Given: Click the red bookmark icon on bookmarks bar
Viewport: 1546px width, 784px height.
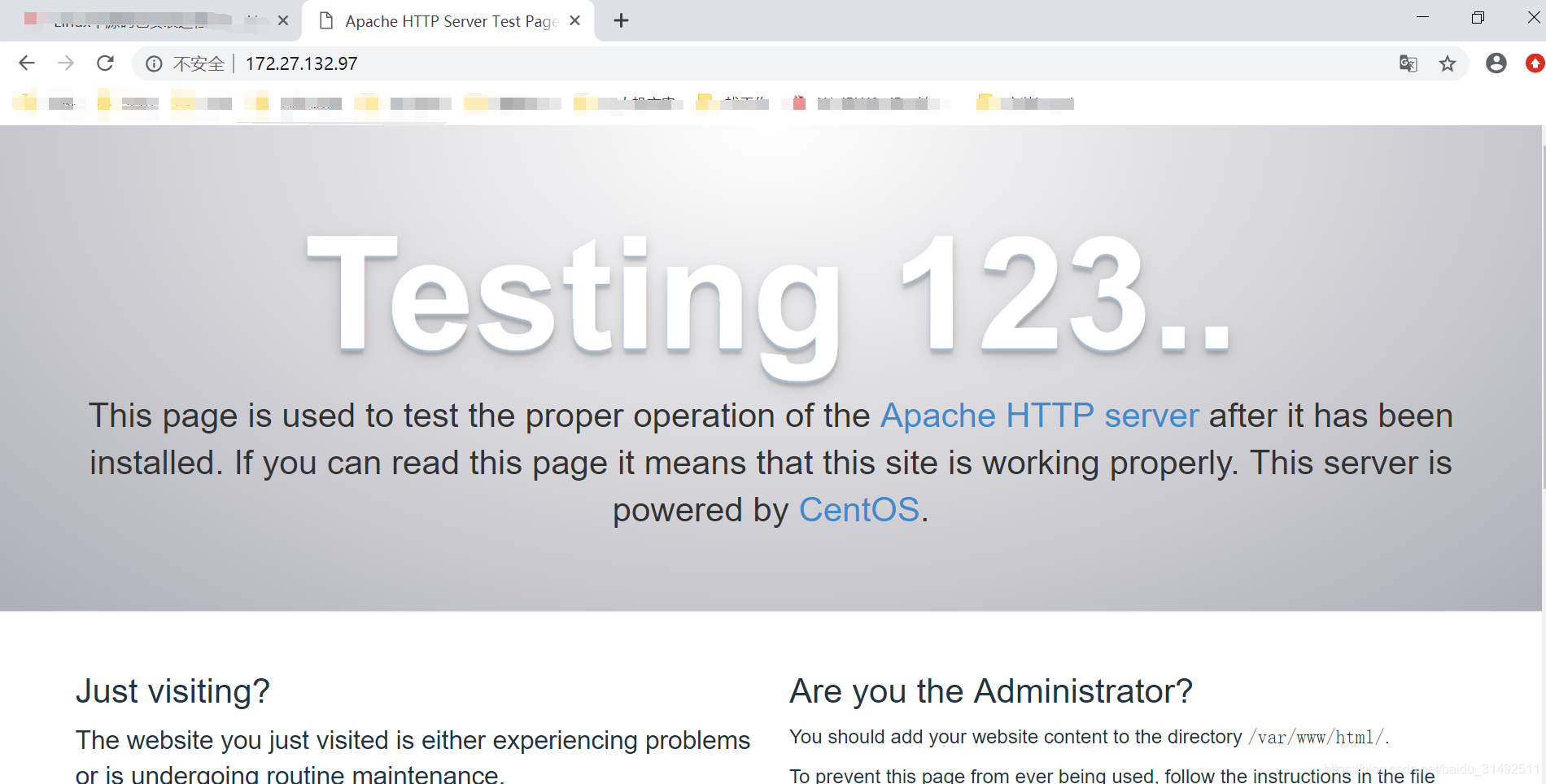Looking at the screenshot, I should click(797, 102).
